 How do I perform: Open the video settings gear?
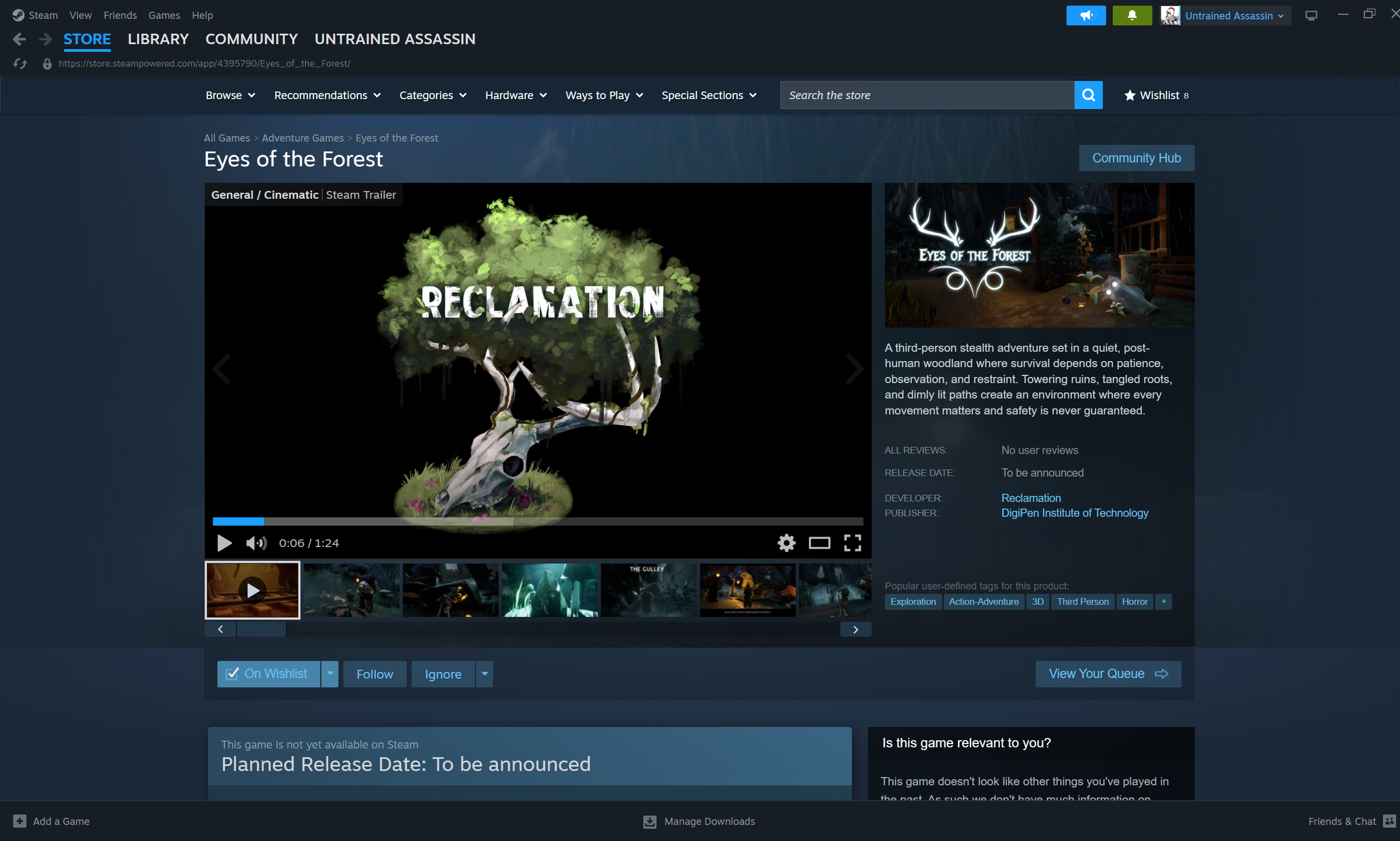[786, 543]
